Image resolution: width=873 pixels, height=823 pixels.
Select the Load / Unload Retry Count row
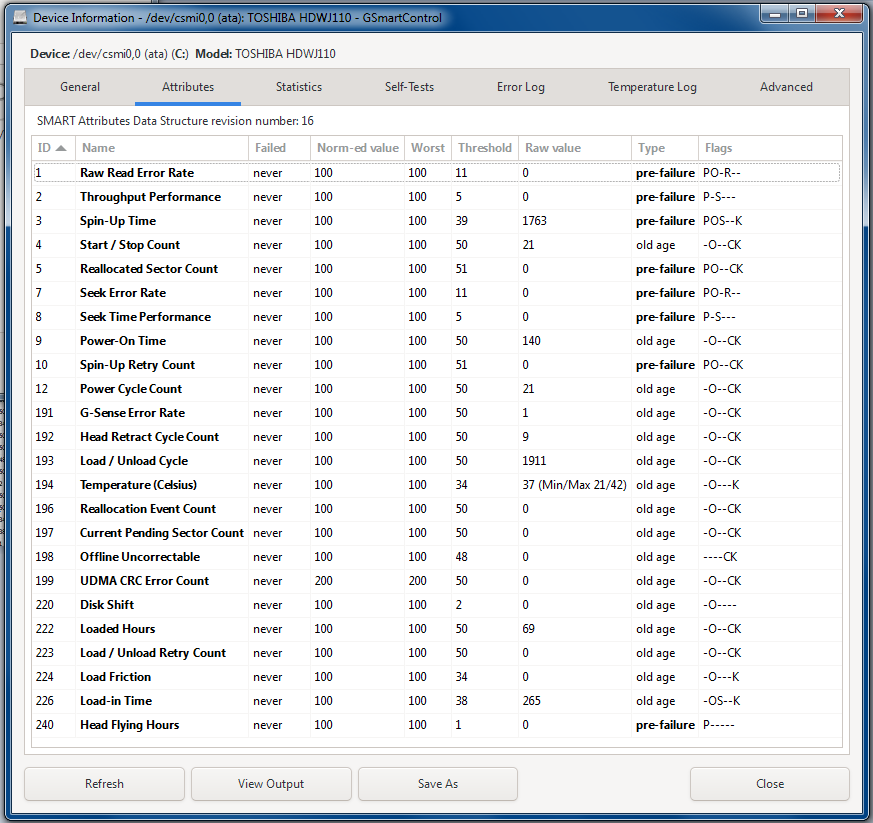pos(436,653)
